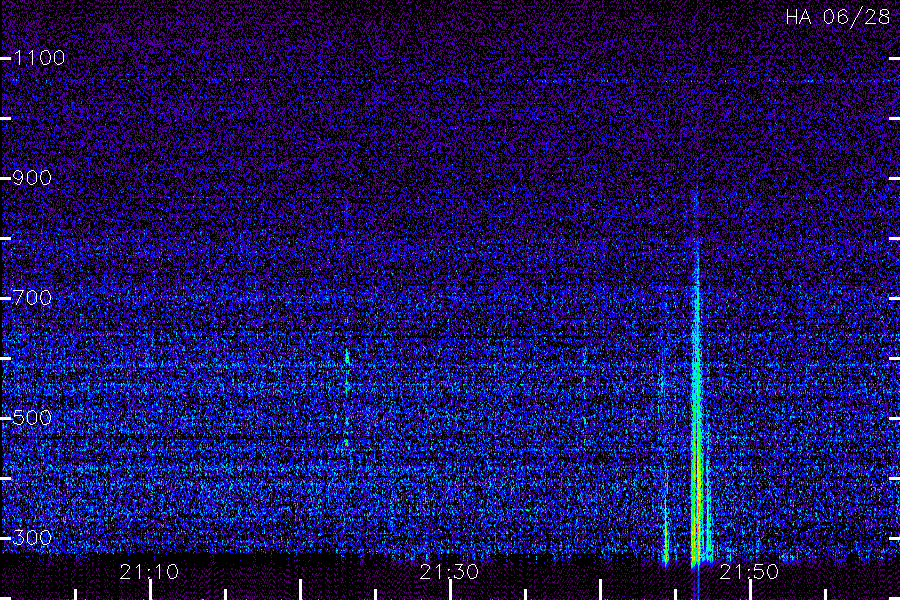
Task: Click the 1100 frequency axis label
Action: 39,57
